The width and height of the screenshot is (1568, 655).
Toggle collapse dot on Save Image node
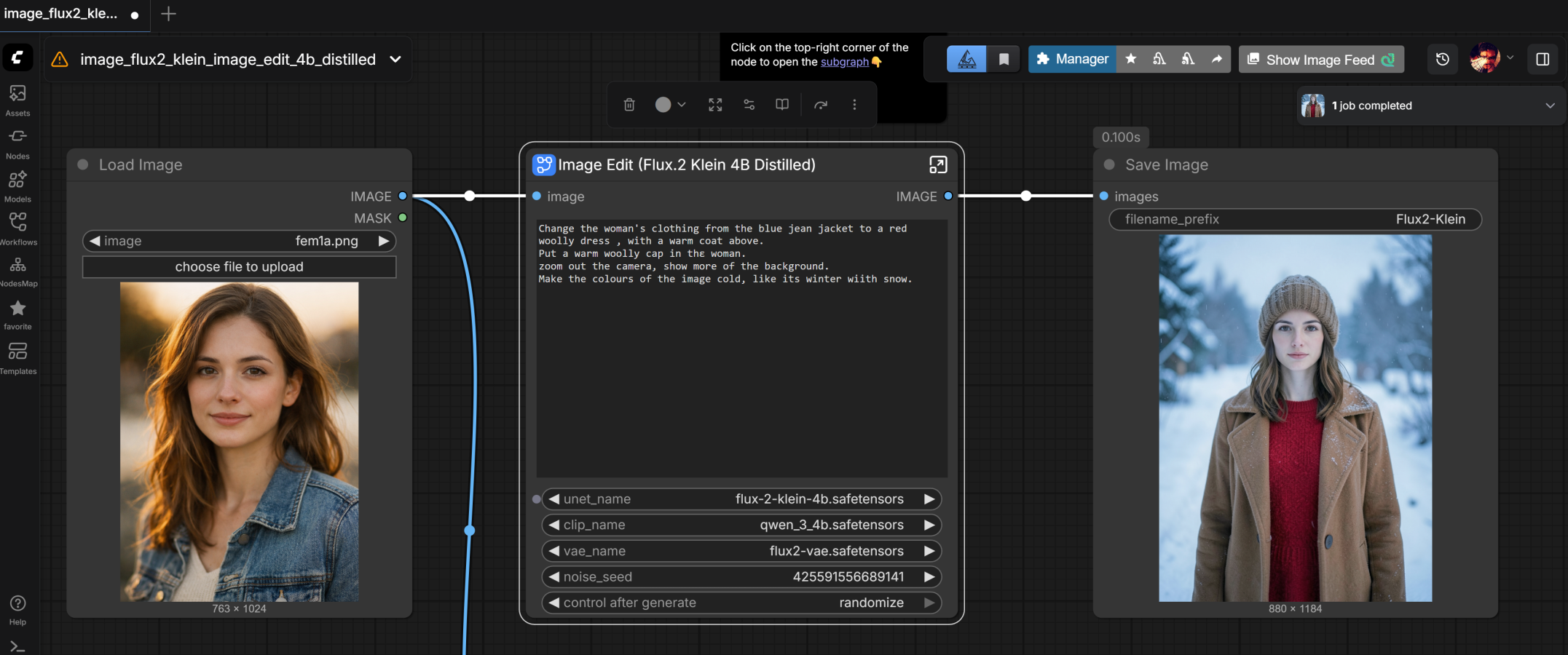pyautogui.click(x=1109, y=165)
